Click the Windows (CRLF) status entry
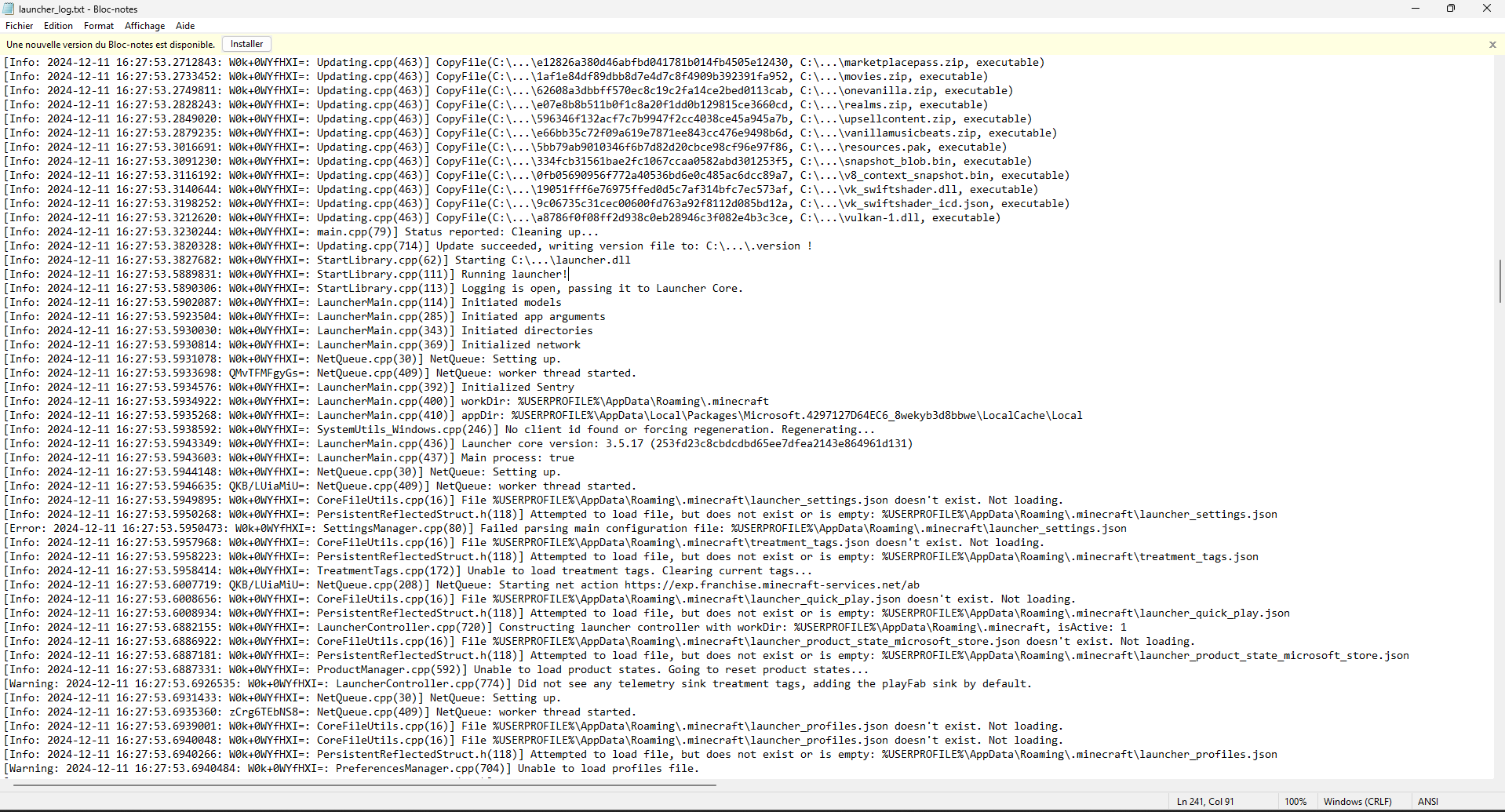This screenshot has width=1505, height=812. pyautogui.click(x=1357, y=802)
